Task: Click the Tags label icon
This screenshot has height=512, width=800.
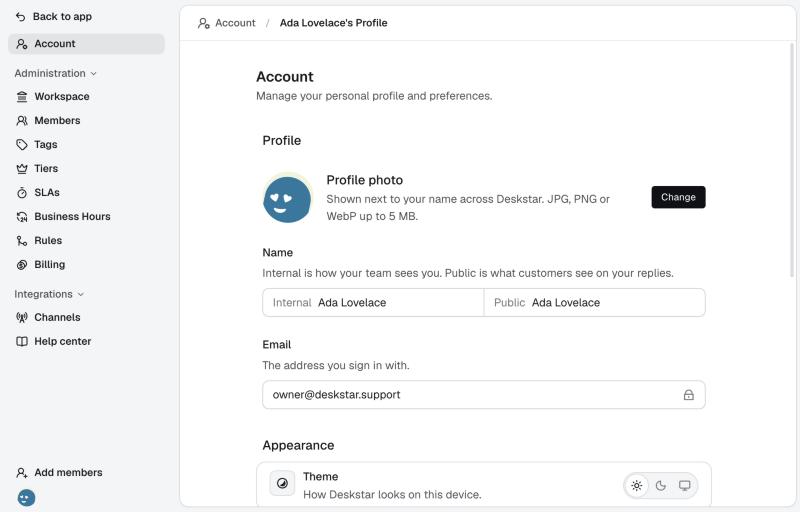Action: (x=21, y=144)
